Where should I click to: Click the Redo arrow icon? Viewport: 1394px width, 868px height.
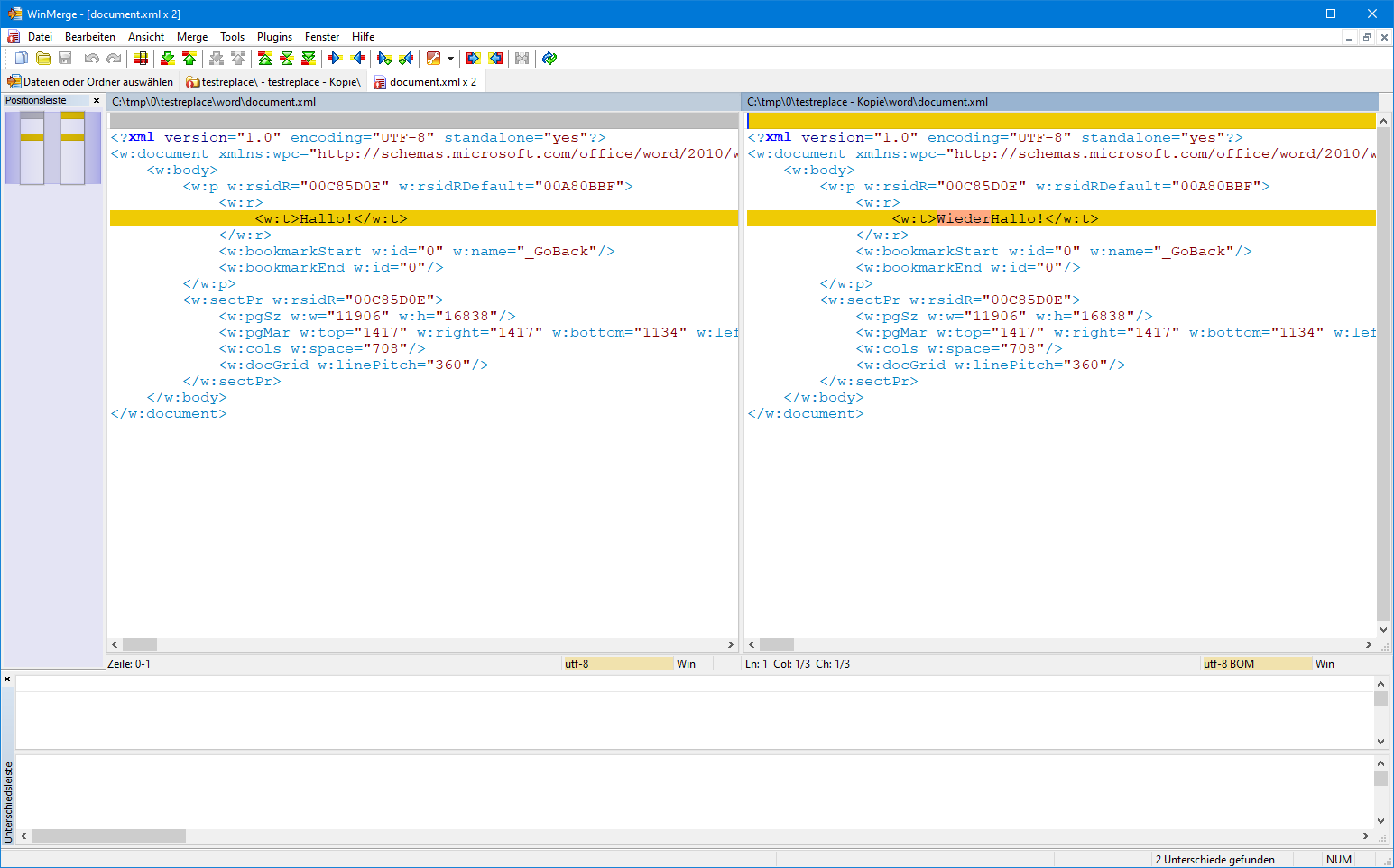point(114,59)
